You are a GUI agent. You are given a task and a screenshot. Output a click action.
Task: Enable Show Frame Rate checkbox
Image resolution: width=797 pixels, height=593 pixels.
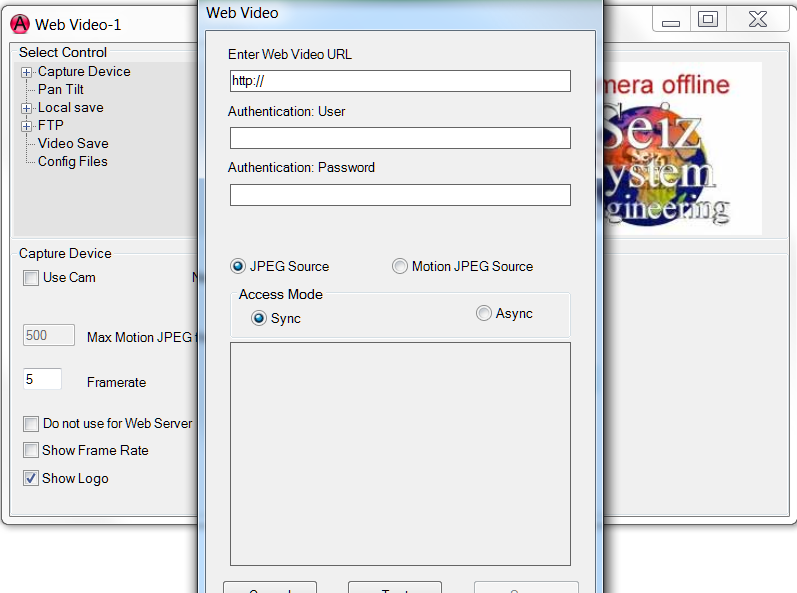tap(31, 450)
